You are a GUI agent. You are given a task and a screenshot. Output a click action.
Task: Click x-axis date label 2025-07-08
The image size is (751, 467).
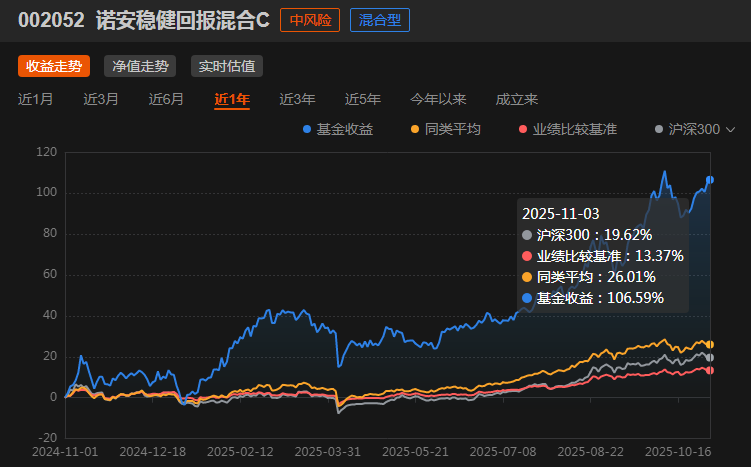pyautogui.click(x=503, y=452)
